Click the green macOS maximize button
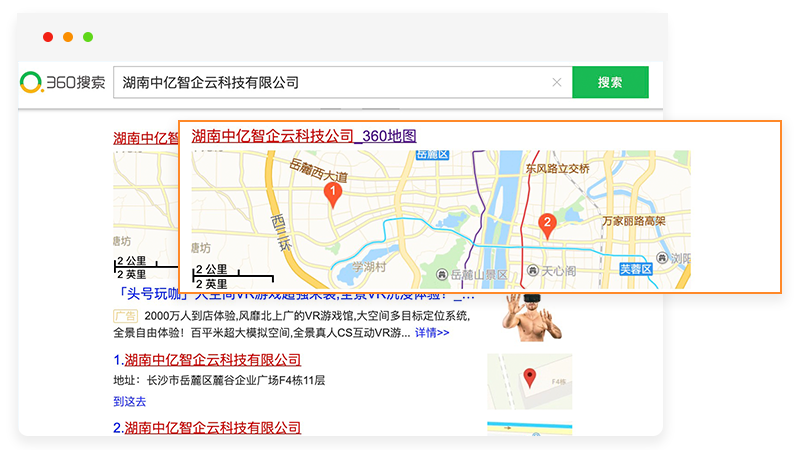 tap(88, 37)
